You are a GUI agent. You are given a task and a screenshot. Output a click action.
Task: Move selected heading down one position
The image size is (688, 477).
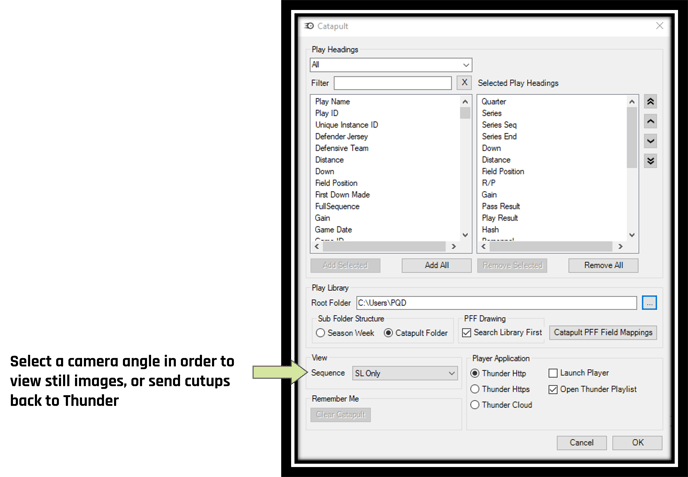point(650,141)
